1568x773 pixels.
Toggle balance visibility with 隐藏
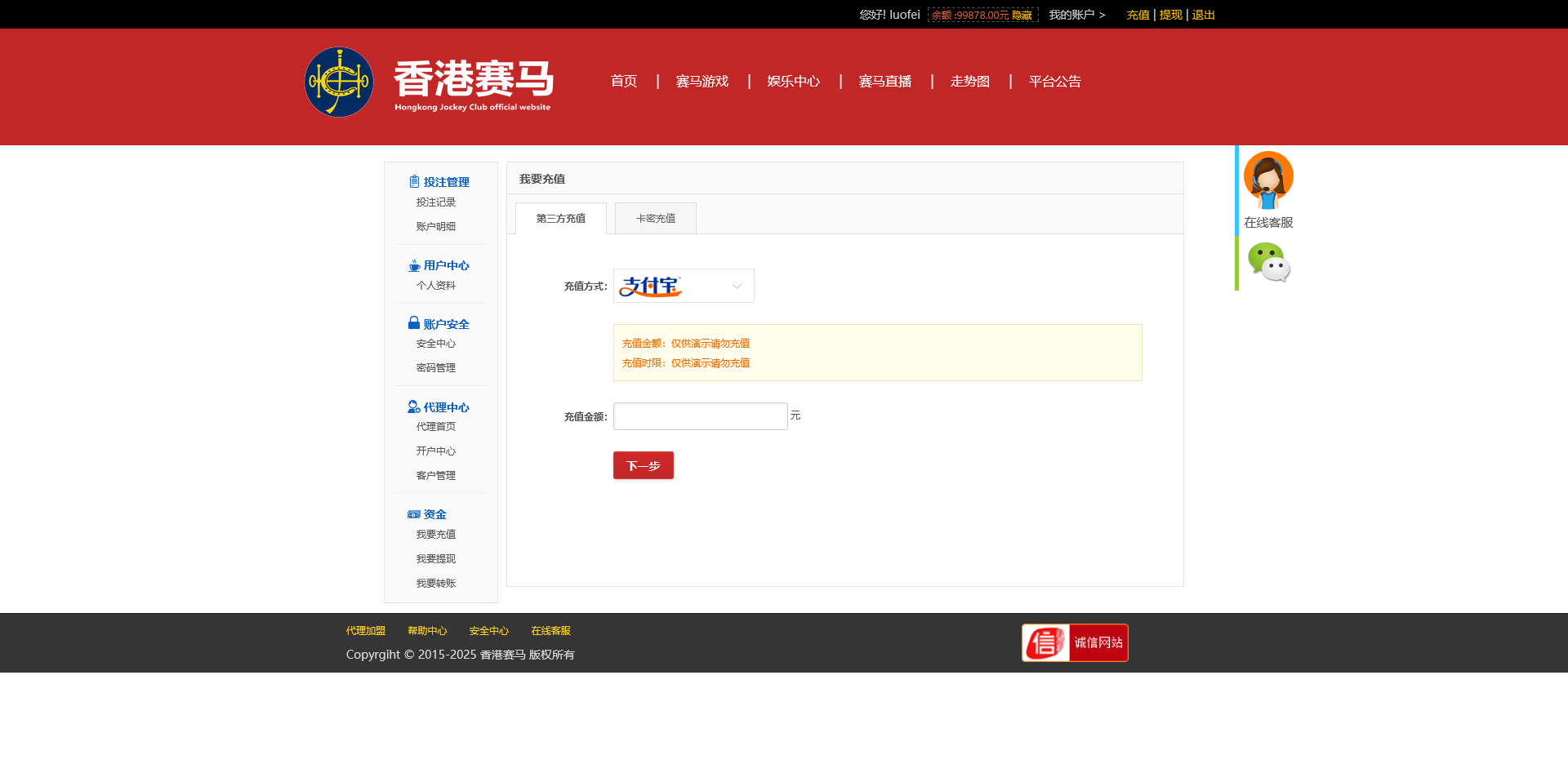(x=1022, y=16)
